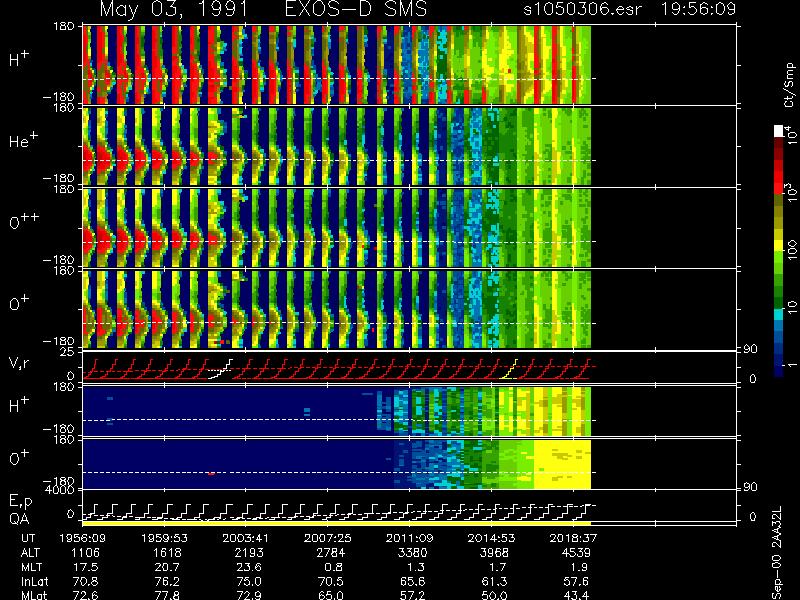The width and height of the screenshot is (800, 600).
Task: Click the yellow QA status bar
Action: [x=337, y=523]
